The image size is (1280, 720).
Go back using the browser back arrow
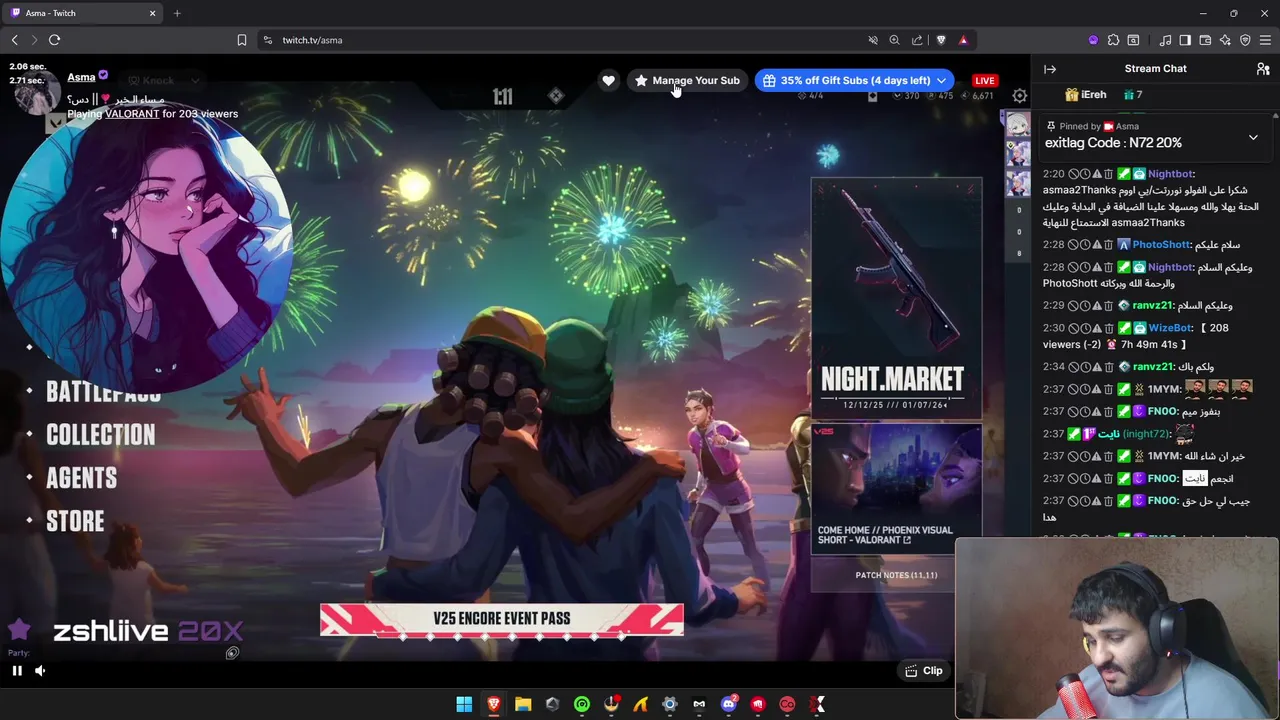[x=14, y=40]
